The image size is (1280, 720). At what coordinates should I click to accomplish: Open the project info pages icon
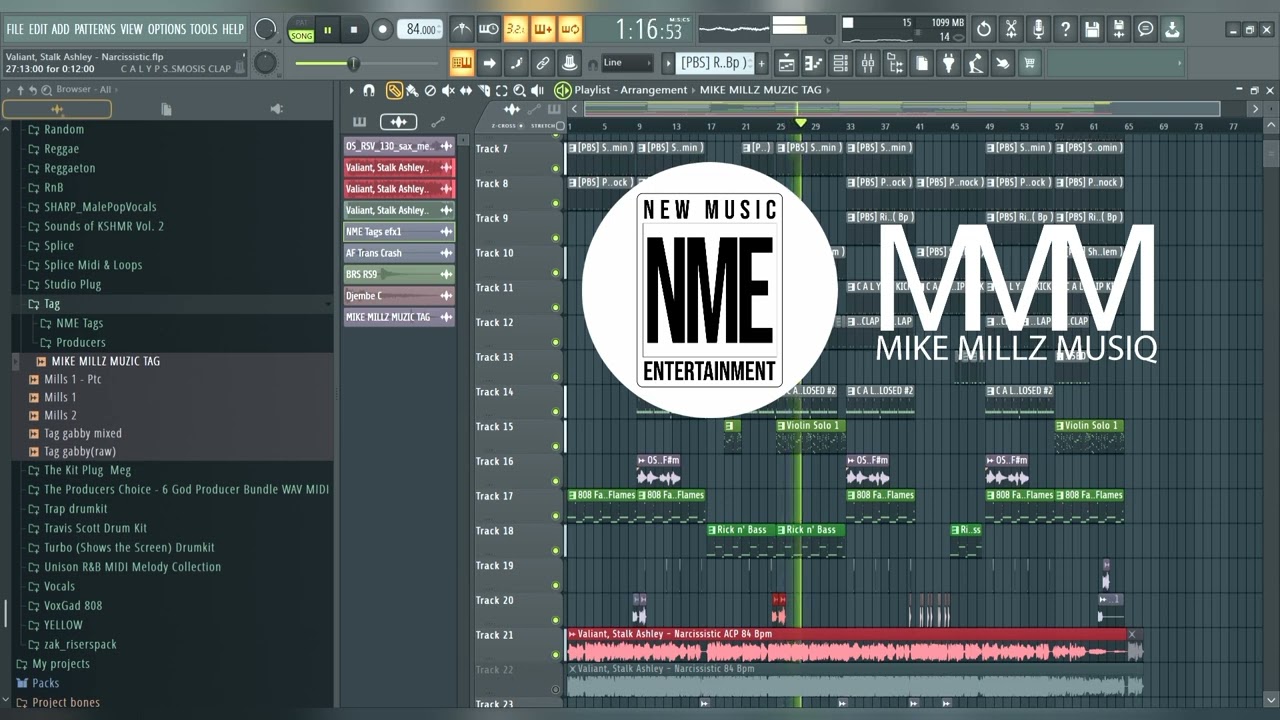(x=922, y=63)
